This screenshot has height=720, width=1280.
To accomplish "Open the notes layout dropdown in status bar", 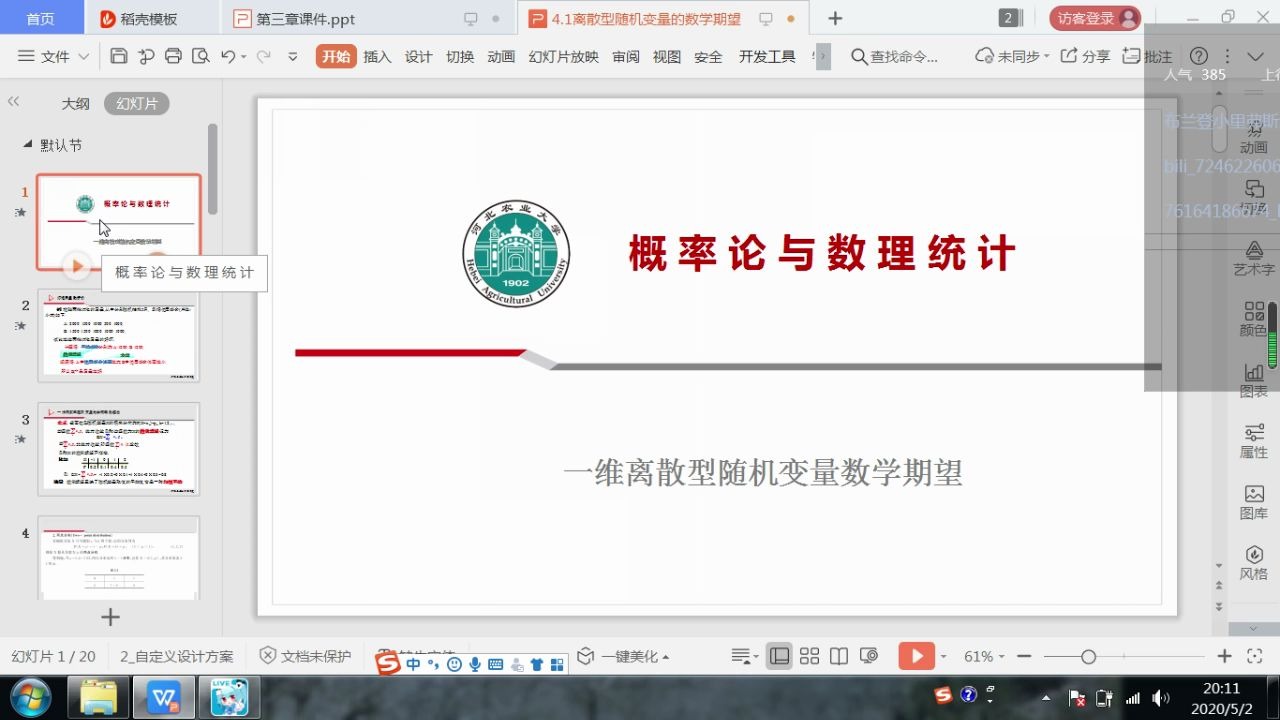I will 744,656.
